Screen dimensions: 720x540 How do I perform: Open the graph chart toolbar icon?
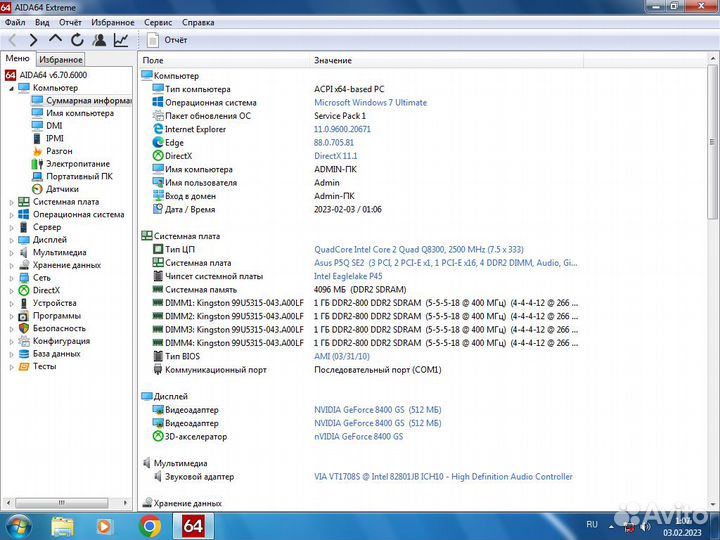121,40
